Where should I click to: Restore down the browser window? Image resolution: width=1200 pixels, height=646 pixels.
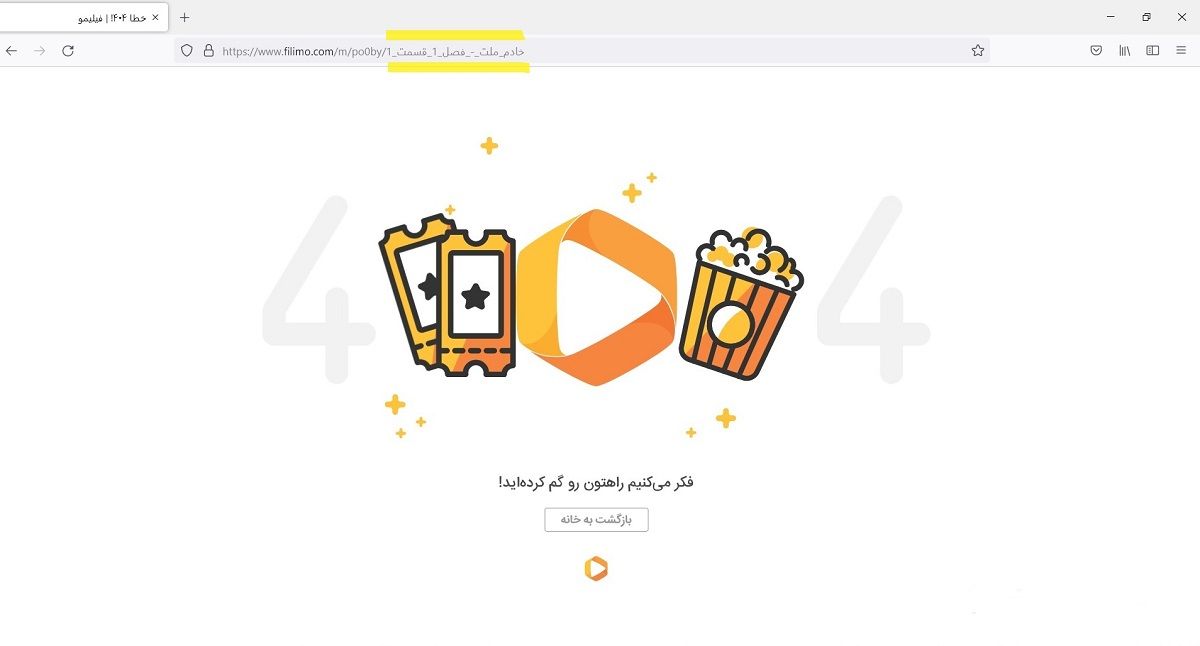pyautogui.click(x=1147, y=17)
